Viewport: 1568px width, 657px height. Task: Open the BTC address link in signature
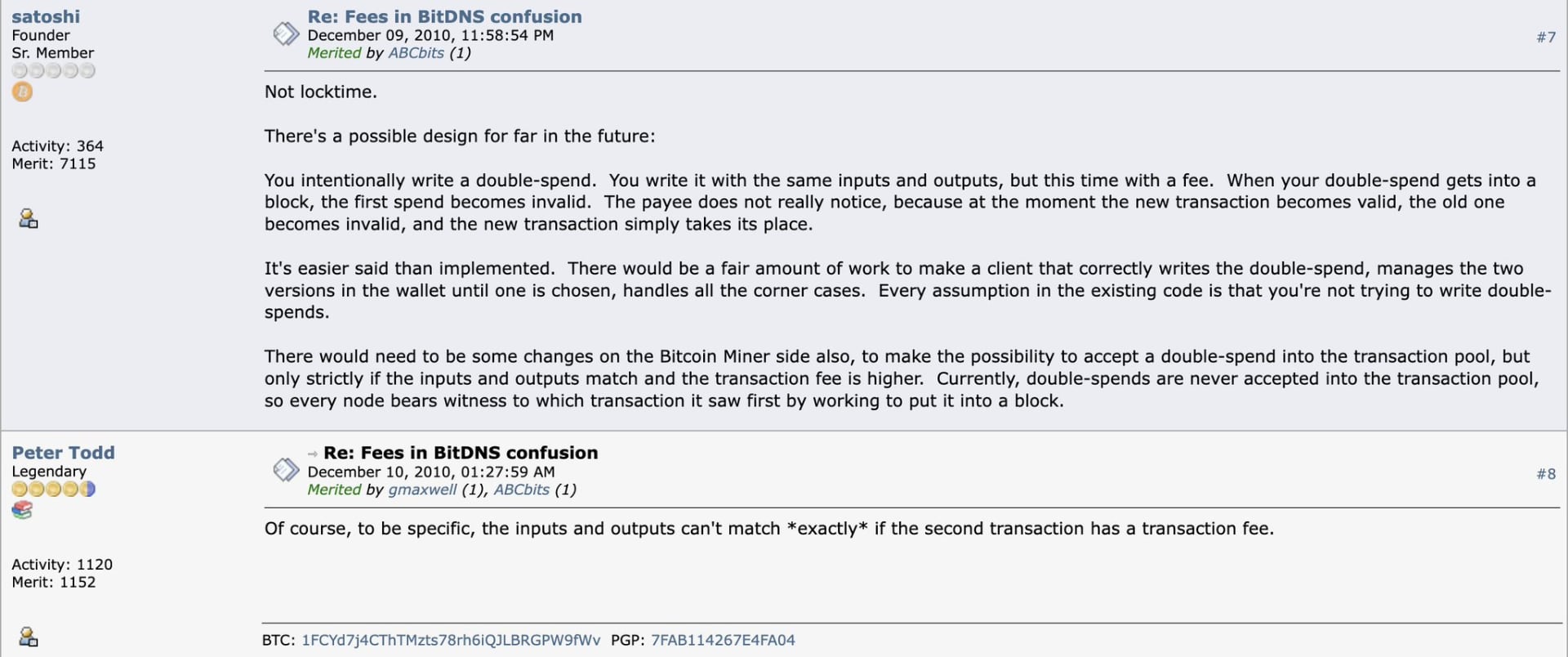click(x=451, y=641)
